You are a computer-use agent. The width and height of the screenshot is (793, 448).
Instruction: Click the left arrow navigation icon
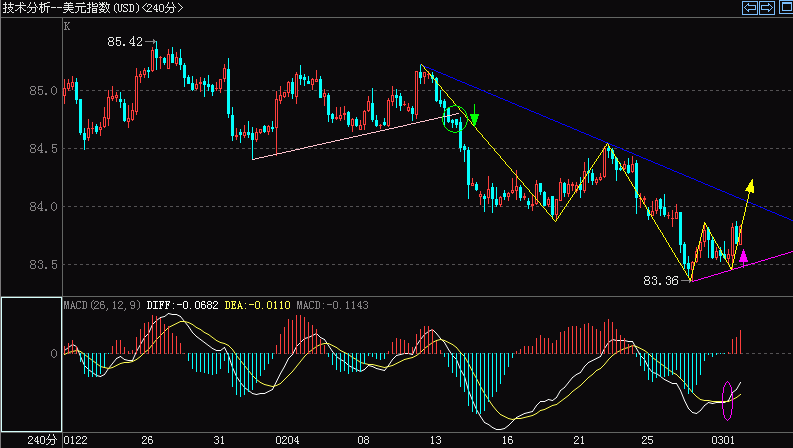click(x=750, y=8)
